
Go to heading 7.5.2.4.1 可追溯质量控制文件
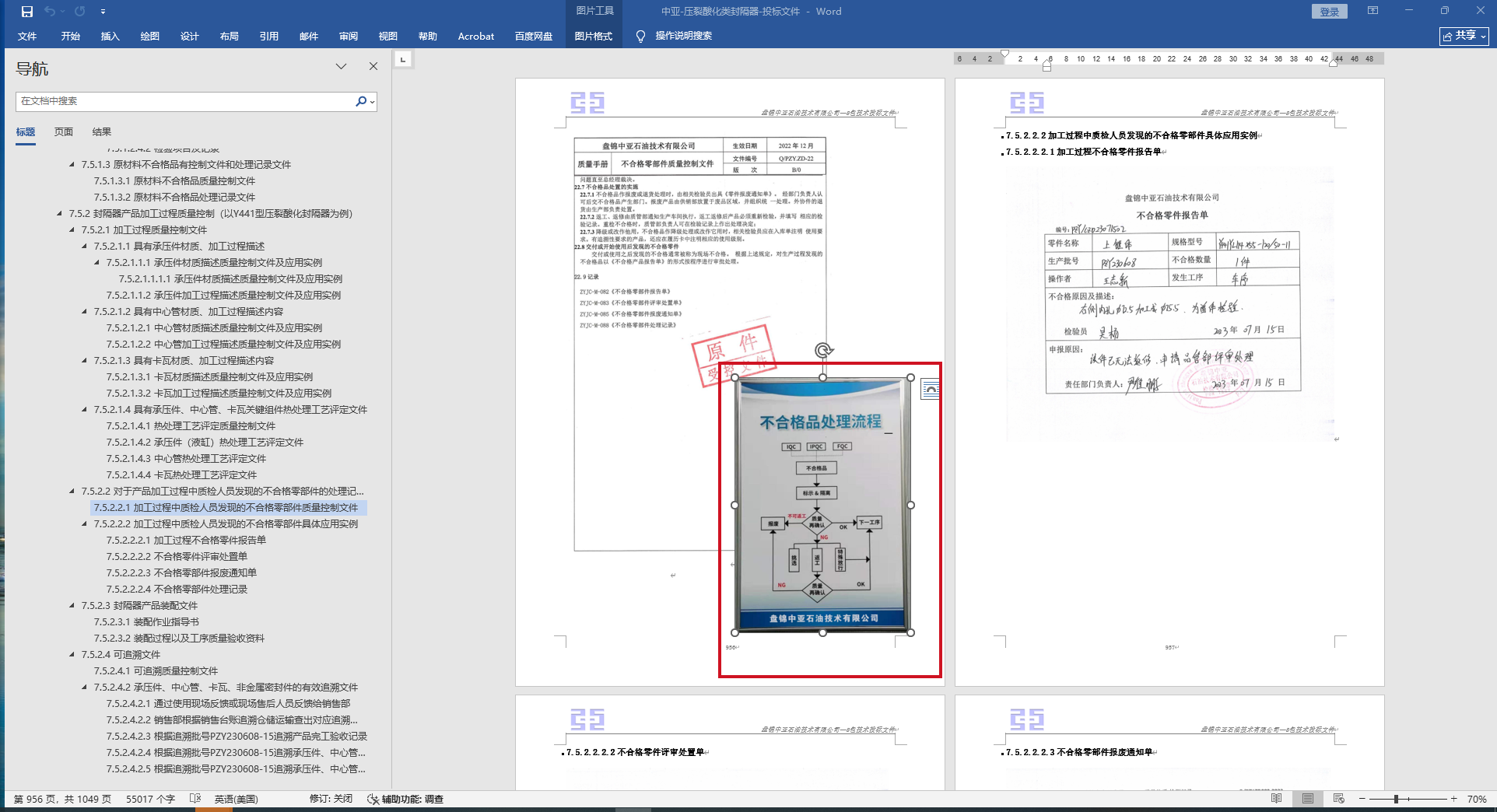coord(156,671)
